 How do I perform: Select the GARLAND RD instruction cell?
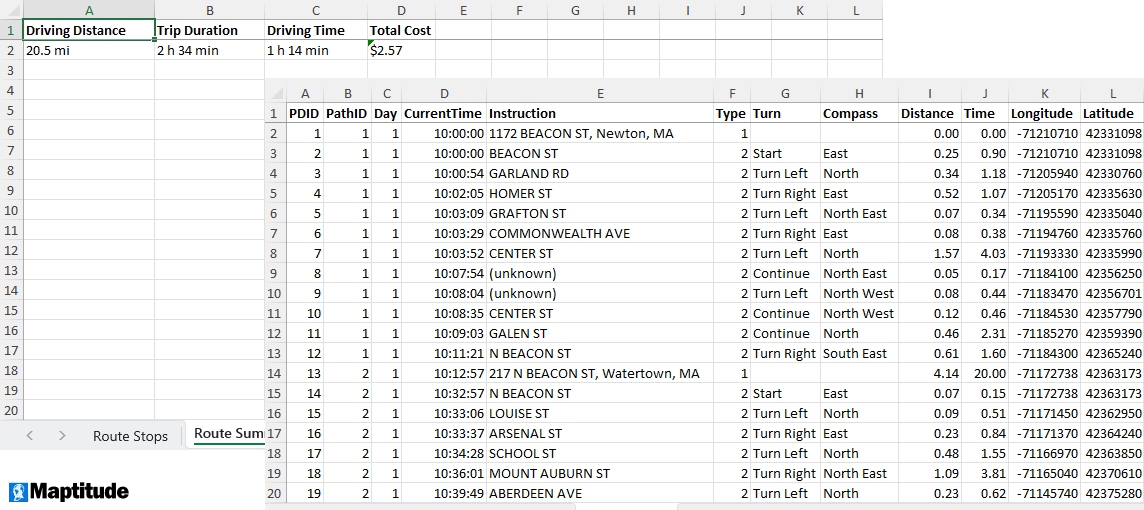[599, 173]
